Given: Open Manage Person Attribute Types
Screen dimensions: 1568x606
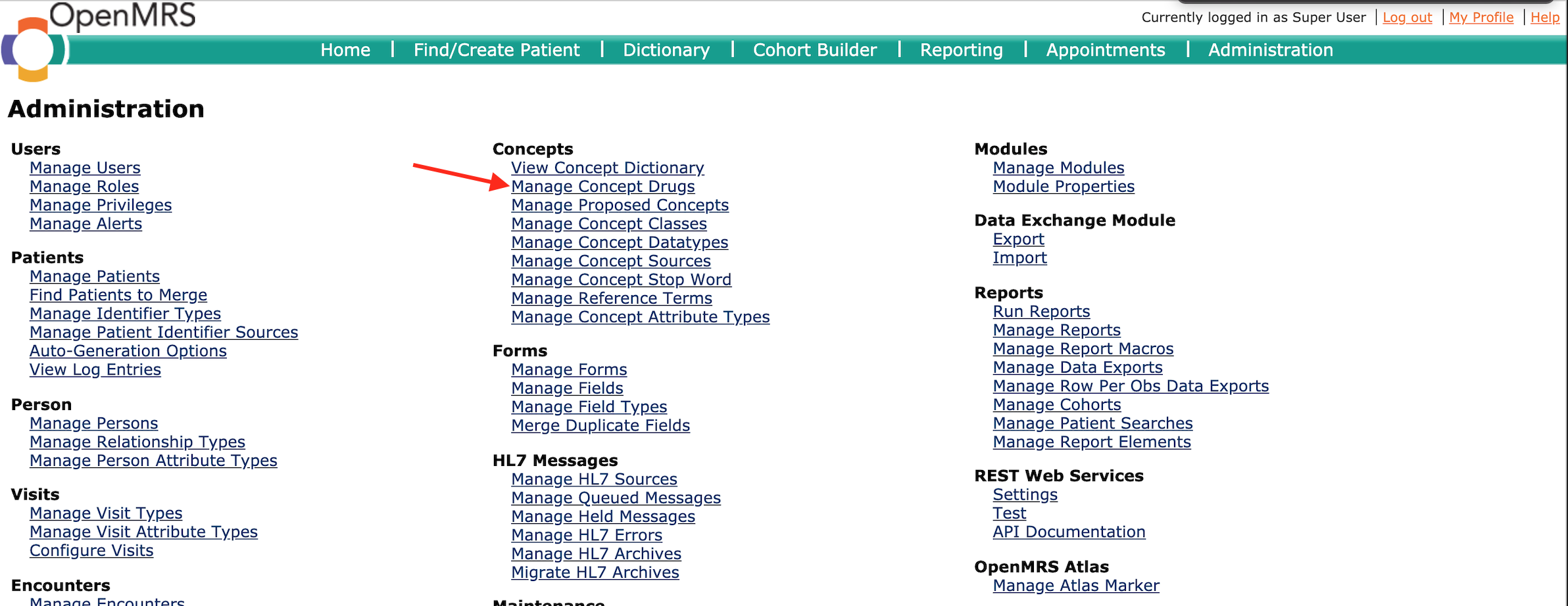Looking at the screenshot, I should [153, 461].
